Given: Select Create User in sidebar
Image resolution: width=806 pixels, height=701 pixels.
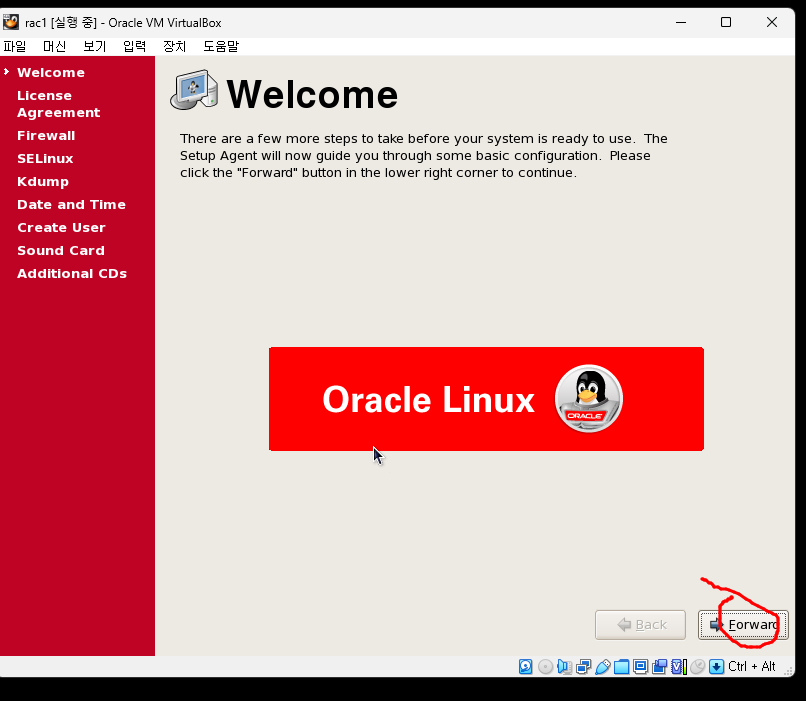Looking at the screenshot, I should [x=61, y=228].
